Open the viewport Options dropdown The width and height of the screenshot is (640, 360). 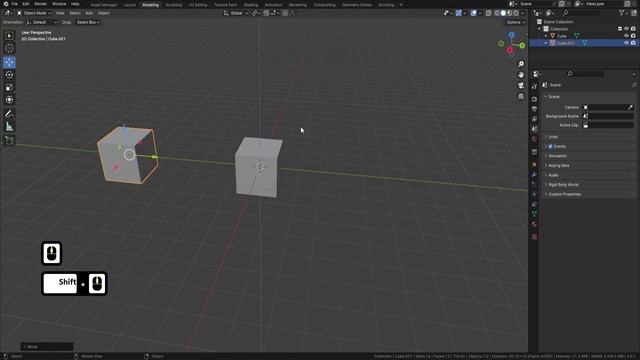pos(516,22)
